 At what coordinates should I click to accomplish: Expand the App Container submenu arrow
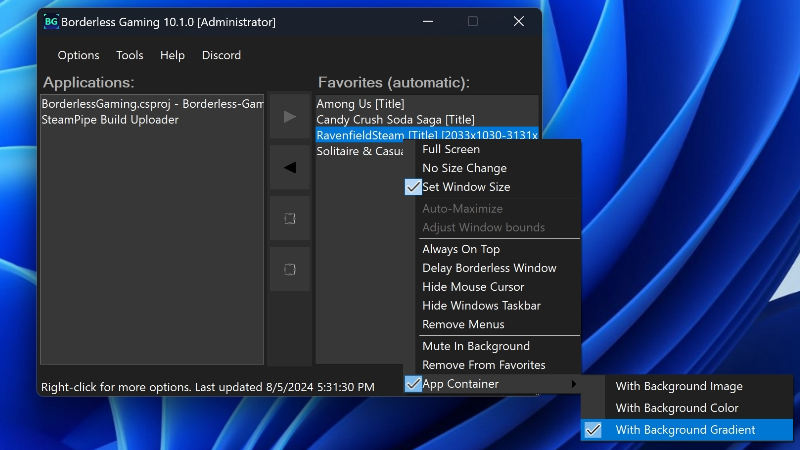(573, 384)
